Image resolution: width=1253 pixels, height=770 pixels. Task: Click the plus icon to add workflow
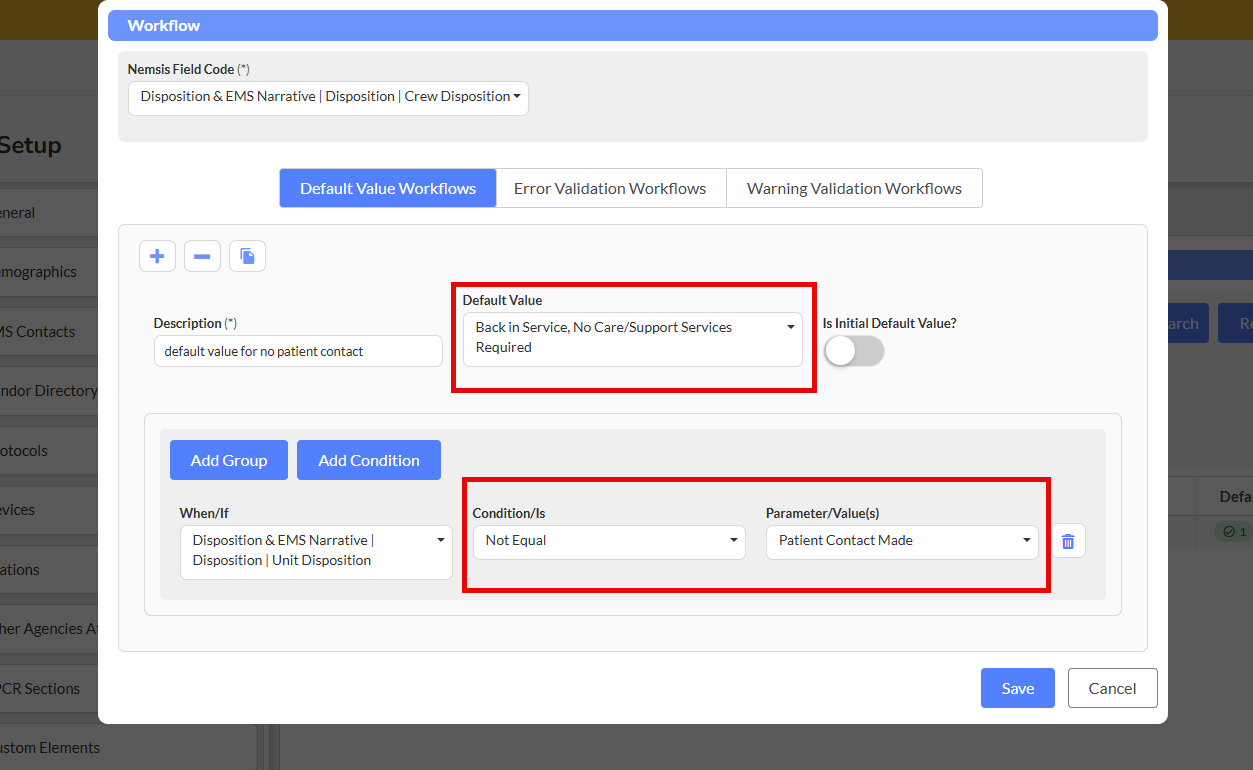tap(157, 257)
